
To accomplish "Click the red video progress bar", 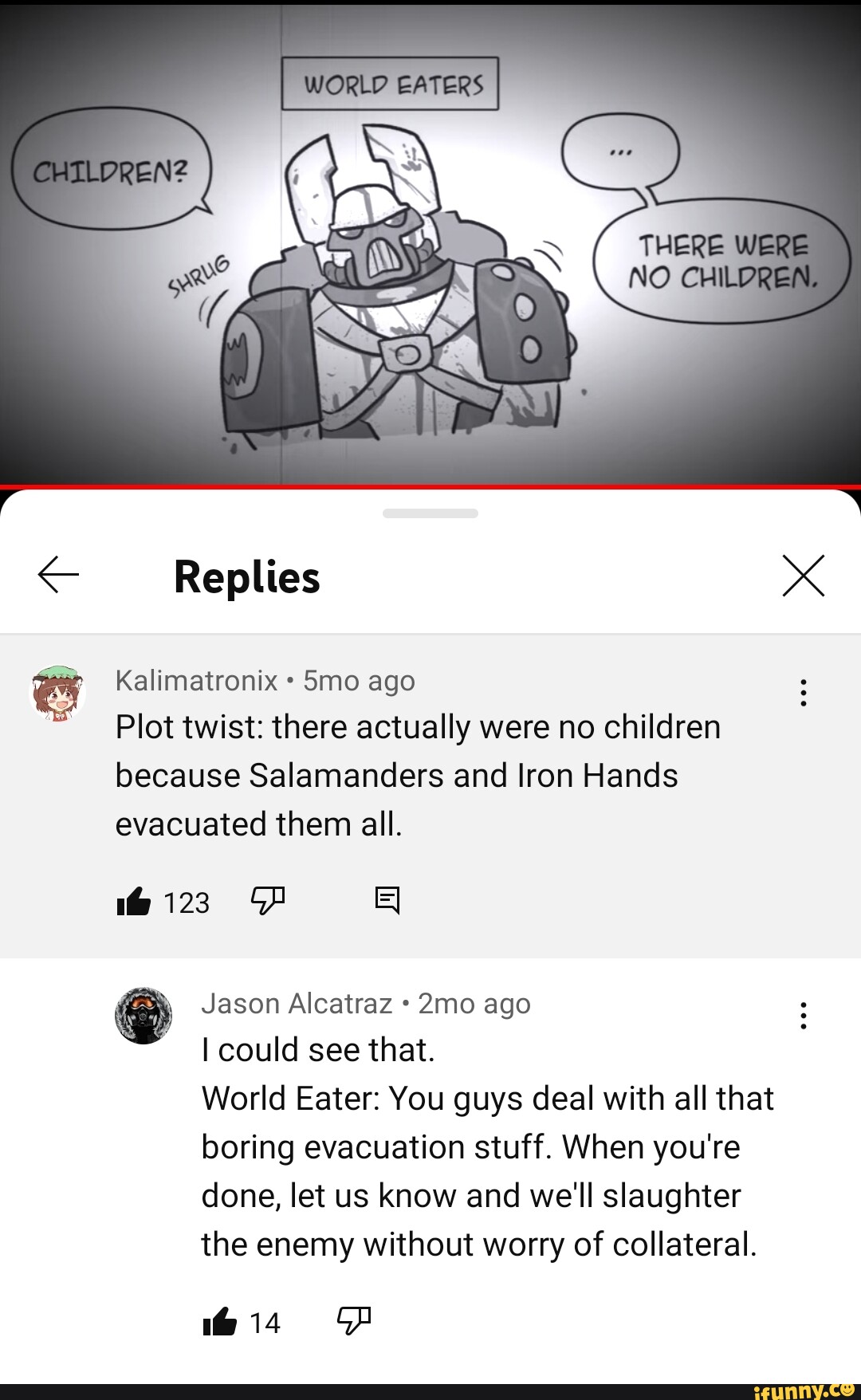I will [x=431, y=486].
